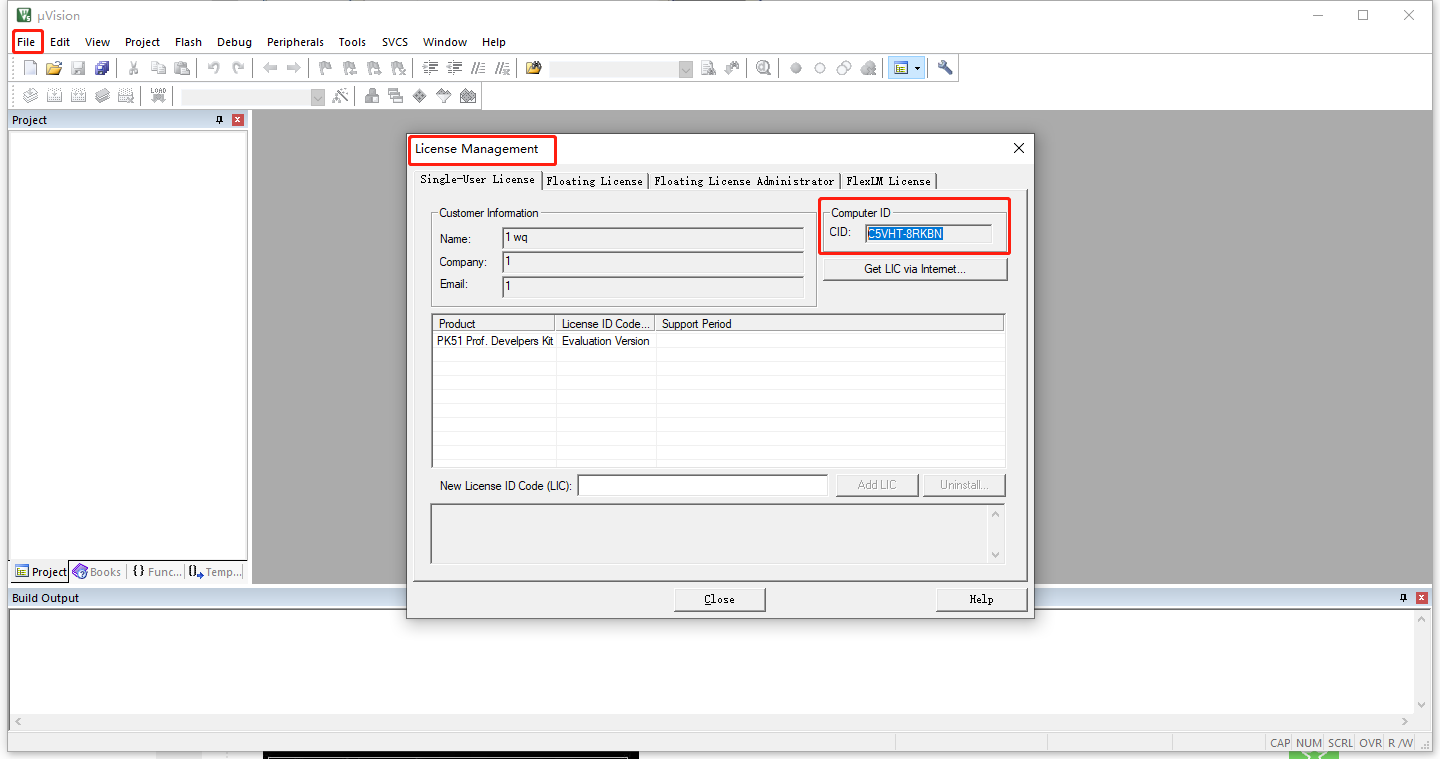This screenshot has width=1440, height=759.
Task: Expand the Window layout button dropdown arrow
Action: coord(917,68)
